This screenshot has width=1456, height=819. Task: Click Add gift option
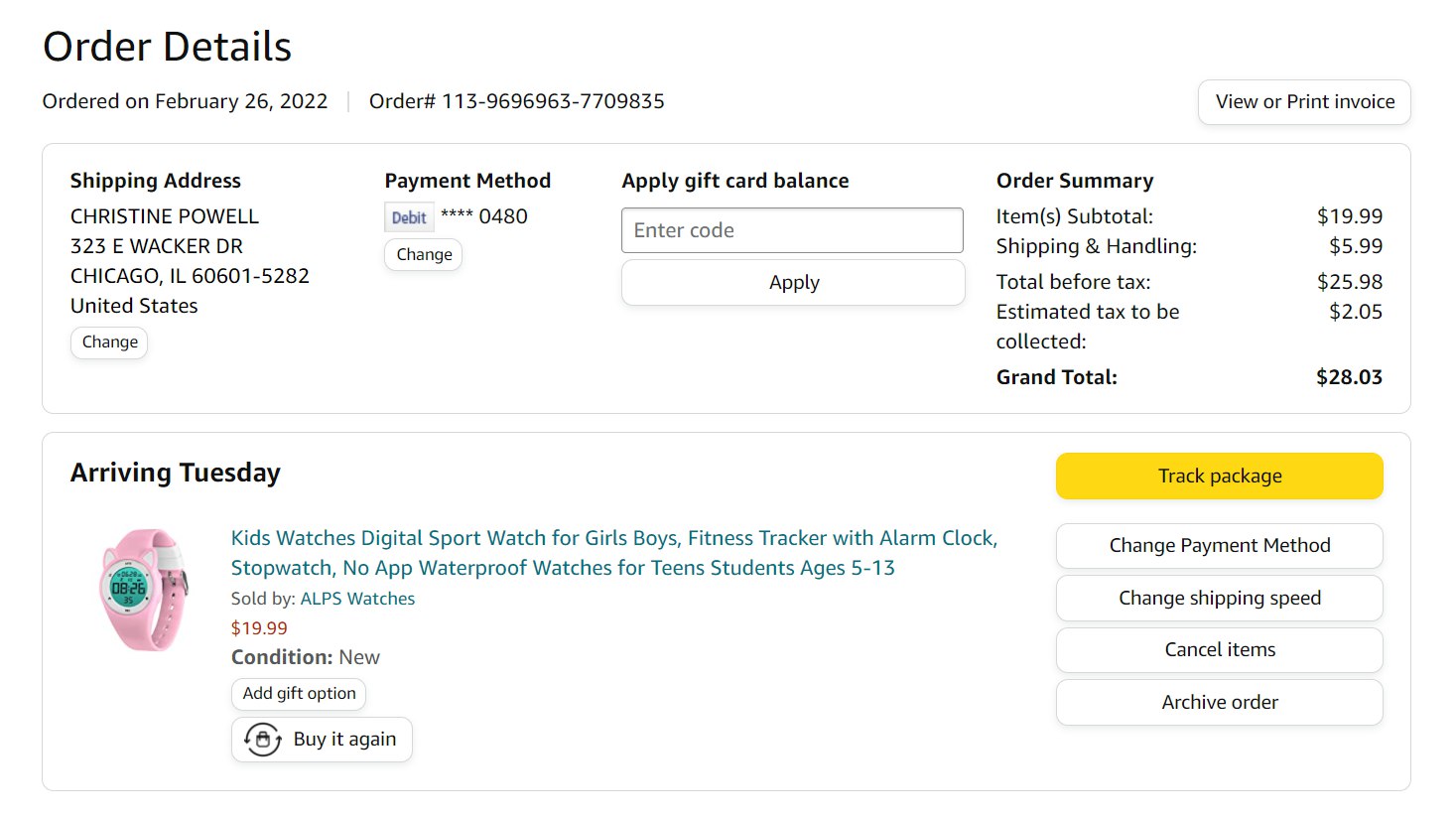[299, 694]
